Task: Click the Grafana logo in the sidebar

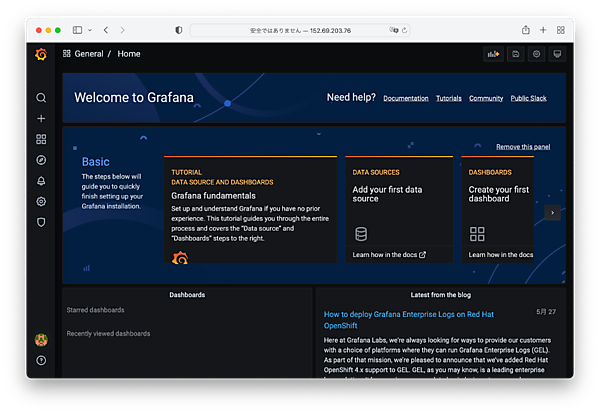Action: 41,54
